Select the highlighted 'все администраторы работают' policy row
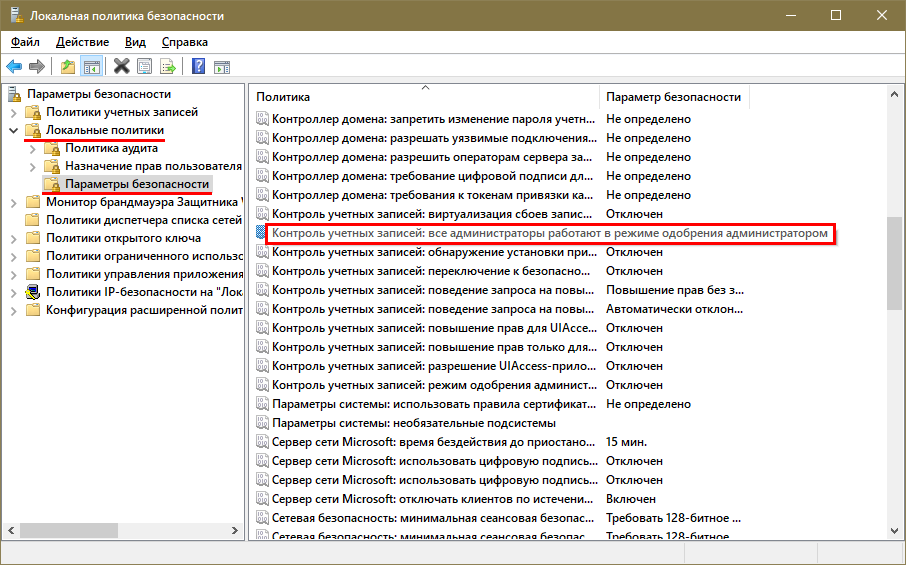 (550, 233)
